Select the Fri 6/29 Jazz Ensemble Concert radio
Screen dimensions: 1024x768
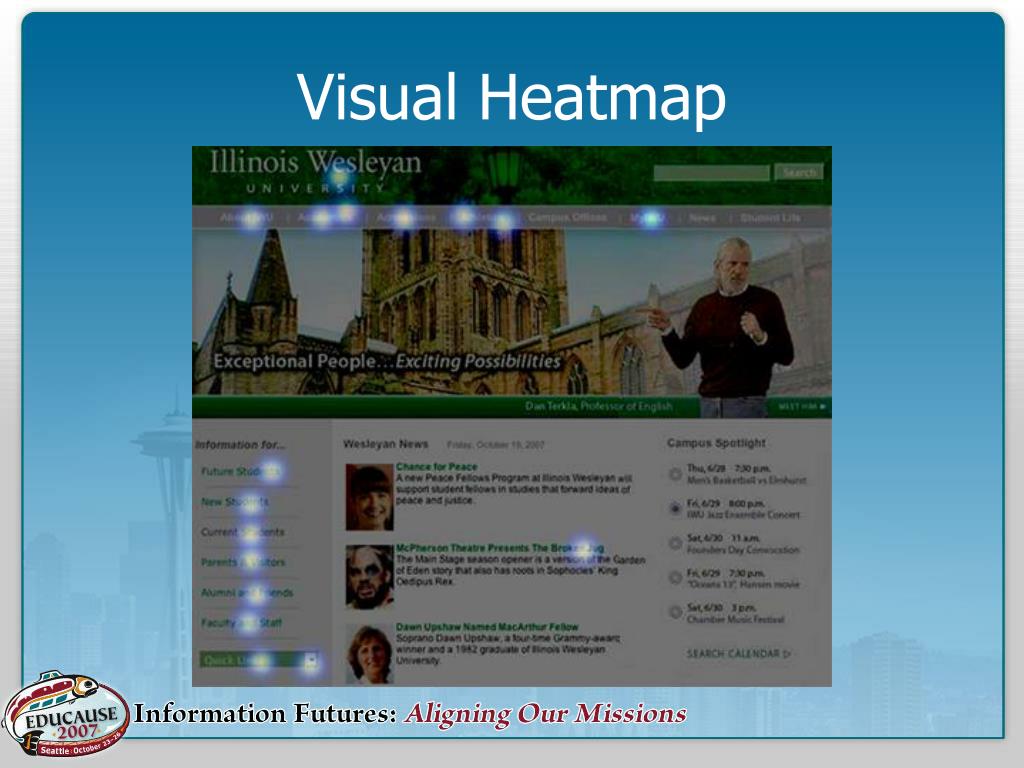(x=675, y=508)
